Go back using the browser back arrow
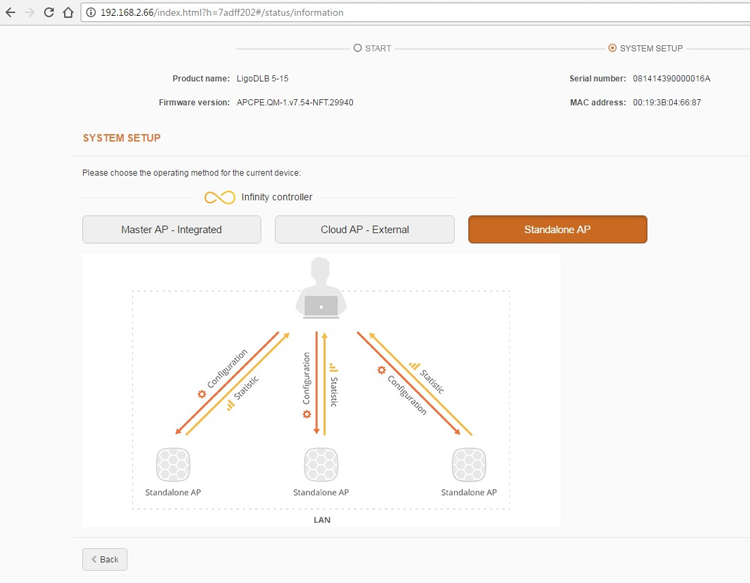Viewport: 750px width, 583px height. (x=10, y=12)
